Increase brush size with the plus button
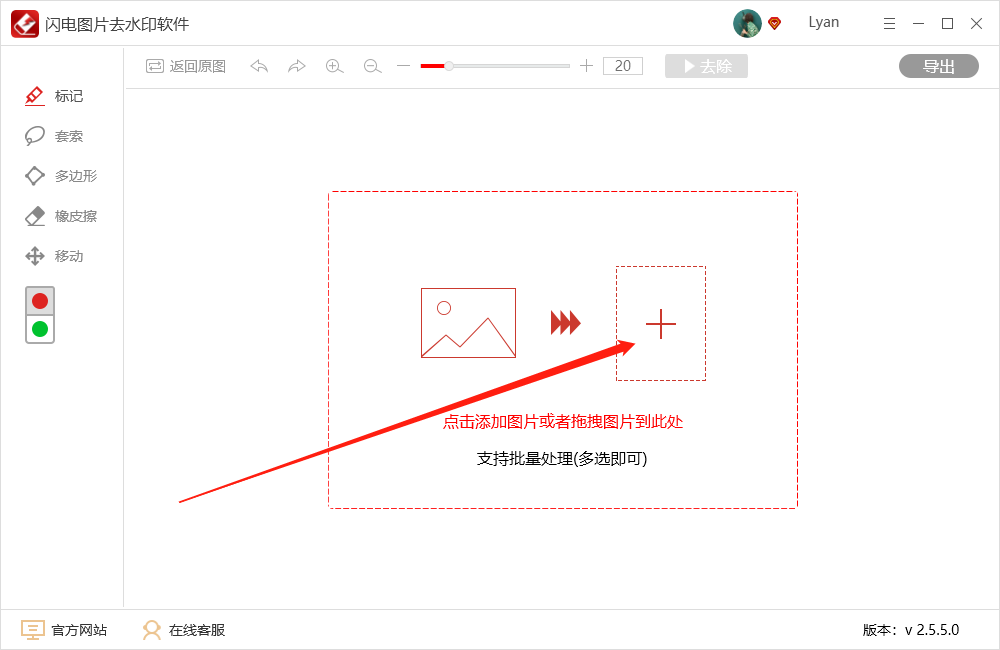Image resolution: width=1000 pixels, height=650 pixels. coord(586,66)
